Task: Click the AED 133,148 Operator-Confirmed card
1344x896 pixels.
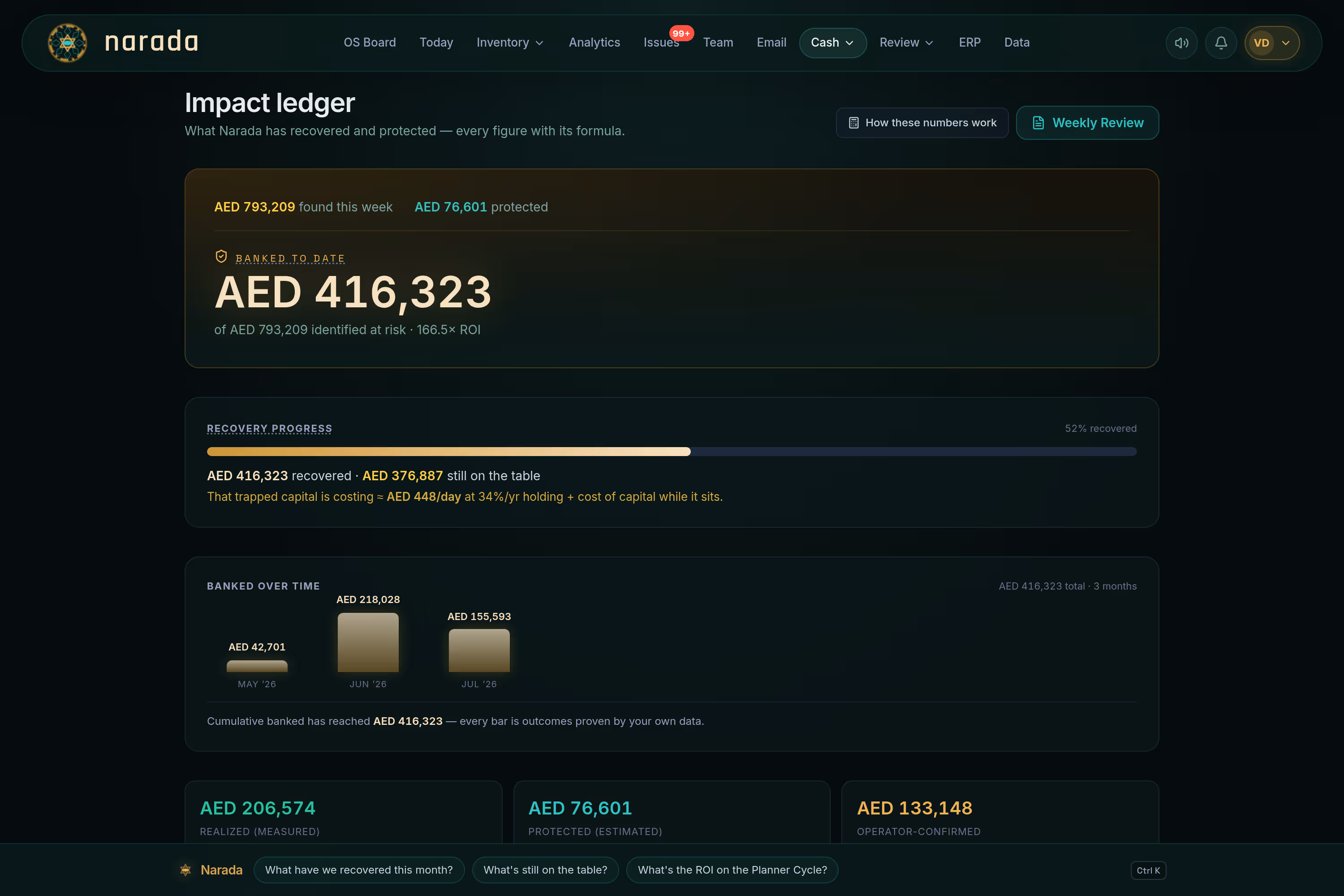Action: tap(1000, 812)
